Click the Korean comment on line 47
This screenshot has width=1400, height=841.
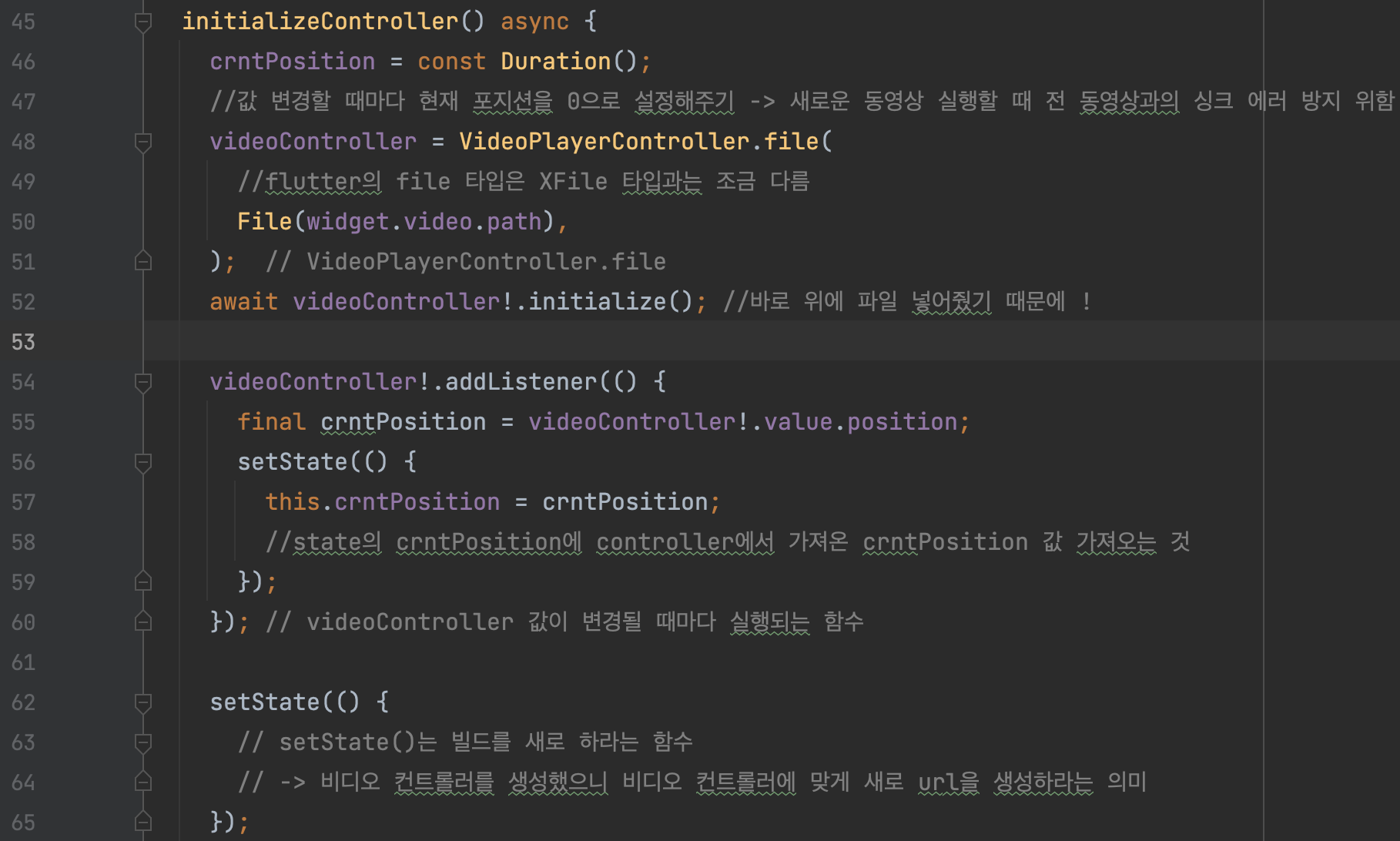(x=802, y=102)
